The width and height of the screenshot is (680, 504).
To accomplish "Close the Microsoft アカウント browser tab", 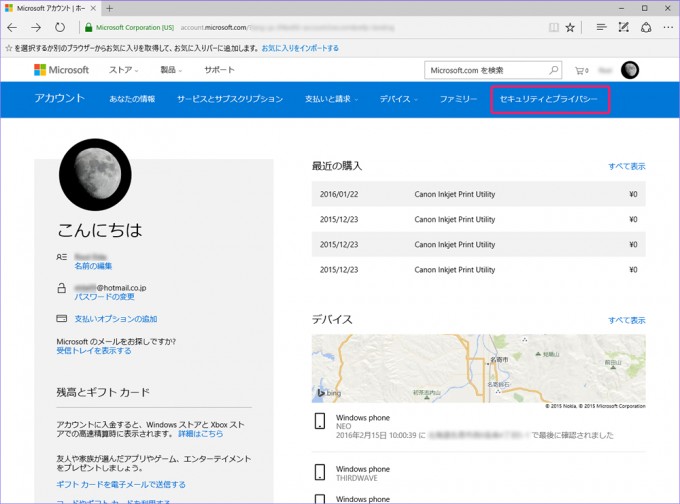I will point(93,8).
